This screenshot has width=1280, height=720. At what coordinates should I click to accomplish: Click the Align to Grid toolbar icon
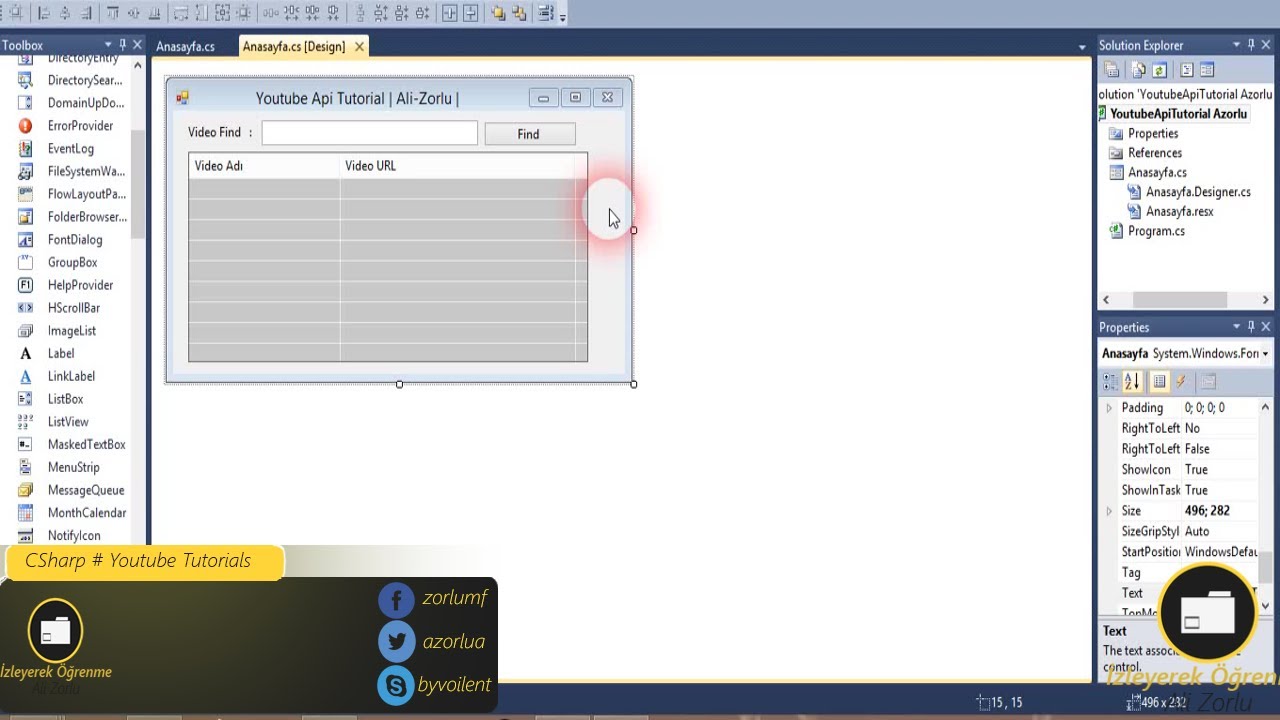(x=16, y=13)
